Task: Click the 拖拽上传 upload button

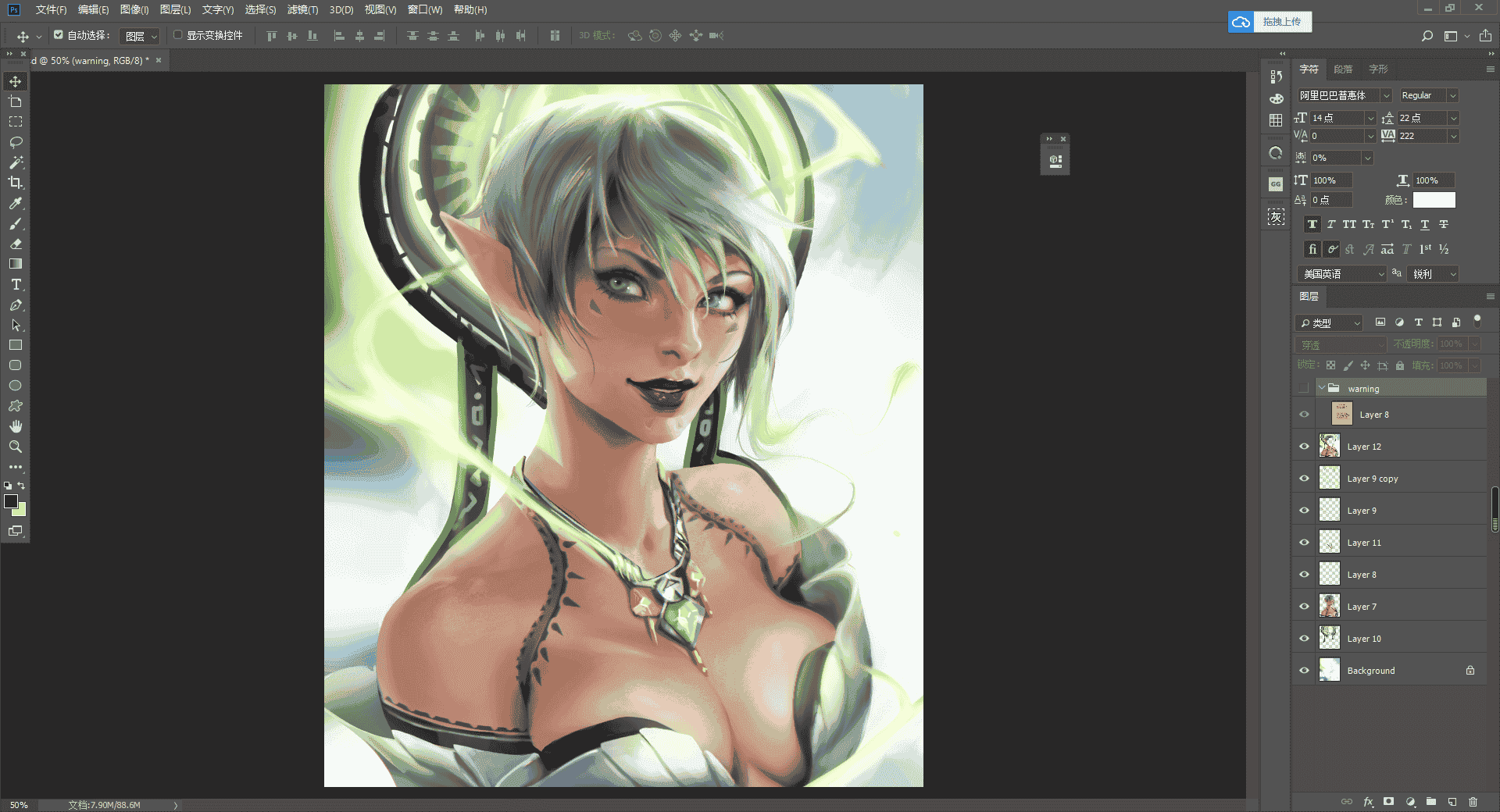Action: click(1270, 22)
